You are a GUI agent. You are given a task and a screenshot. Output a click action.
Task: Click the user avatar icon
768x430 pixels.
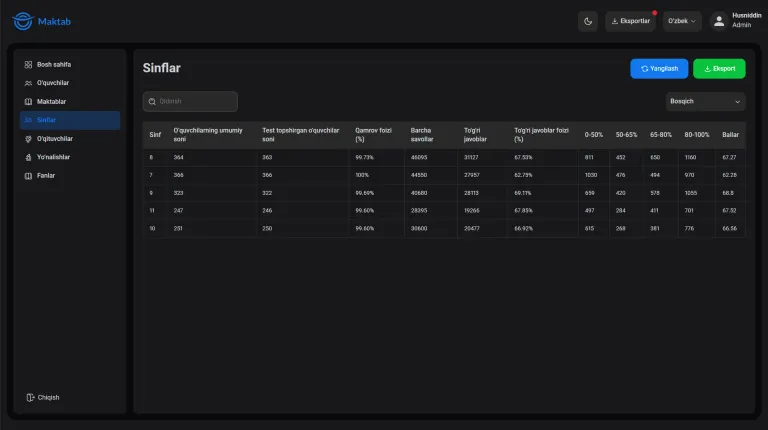pos(719,21)
